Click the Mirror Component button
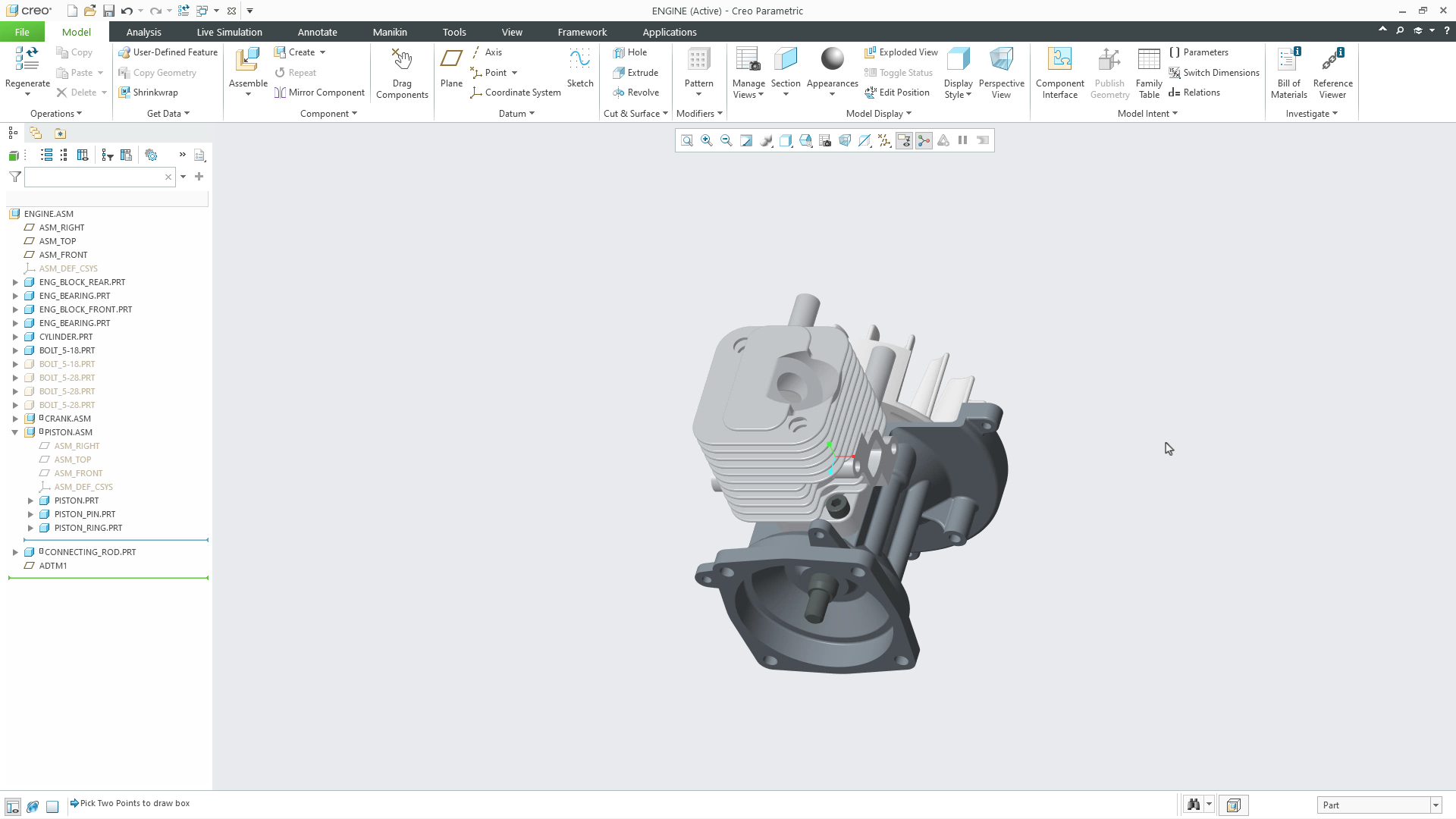The width and height of the screenshot is (1456, 819). click(319, 93)
